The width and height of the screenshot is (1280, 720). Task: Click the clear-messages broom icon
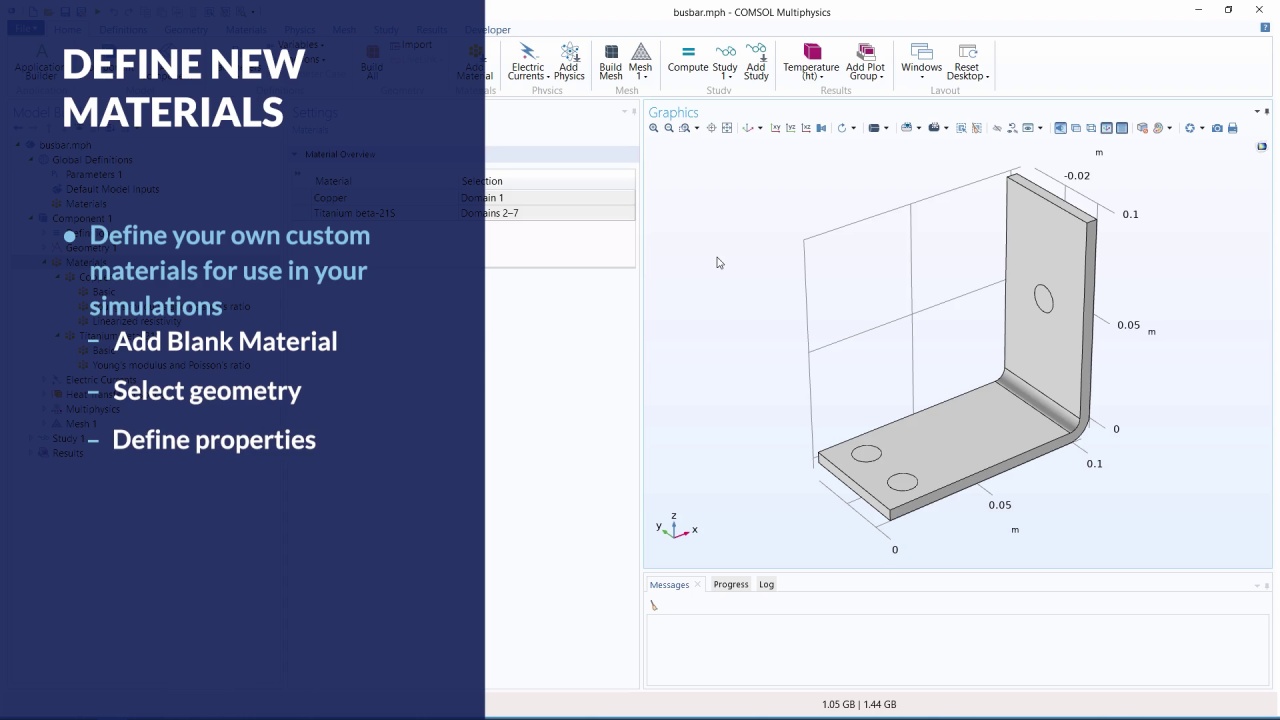pyautogui.click(x=654, y=605)
